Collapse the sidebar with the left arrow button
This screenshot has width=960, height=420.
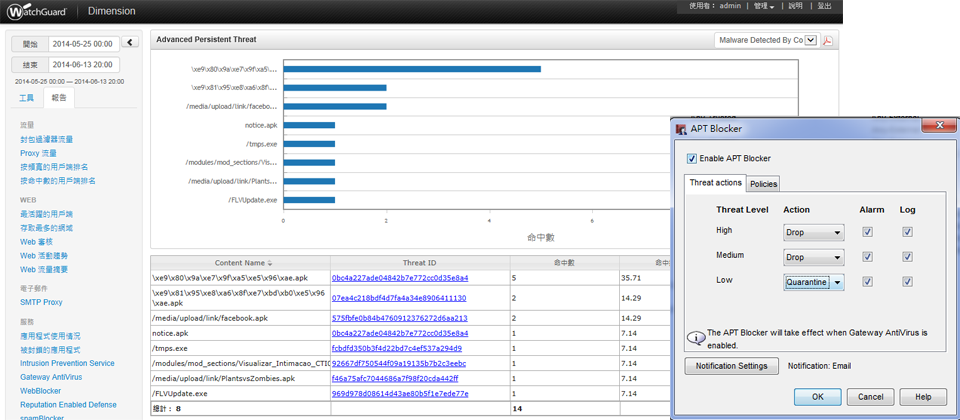click(x=130, y=43)
